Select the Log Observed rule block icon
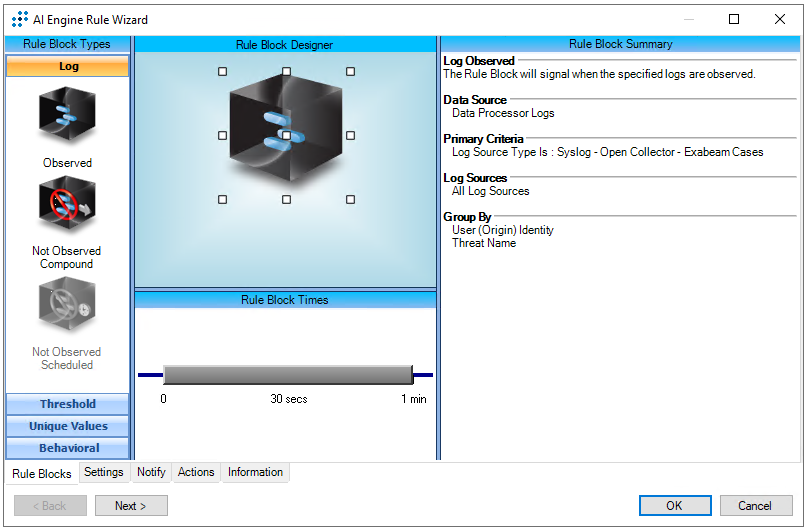Screen dimensions: 807x528 [x=67, y=116]
